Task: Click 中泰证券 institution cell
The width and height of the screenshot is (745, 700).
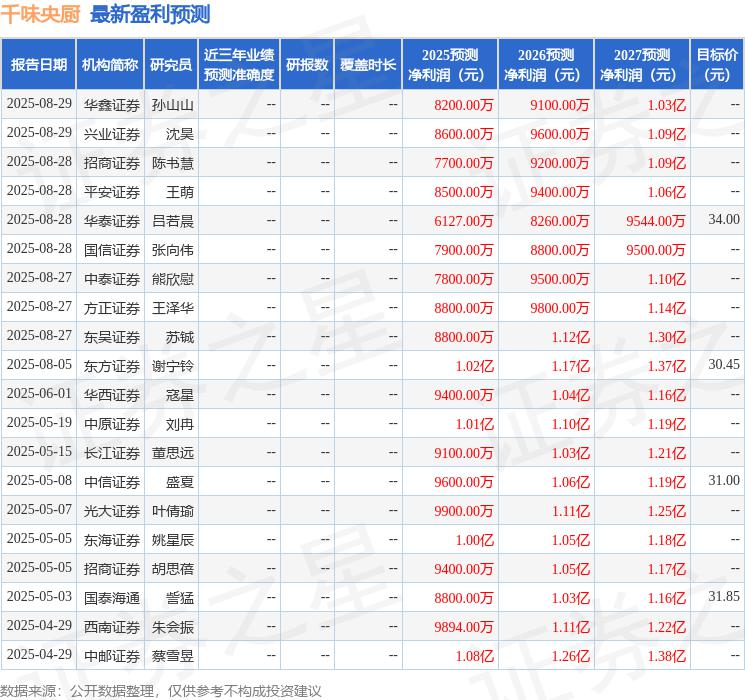Action: point(112,279)
